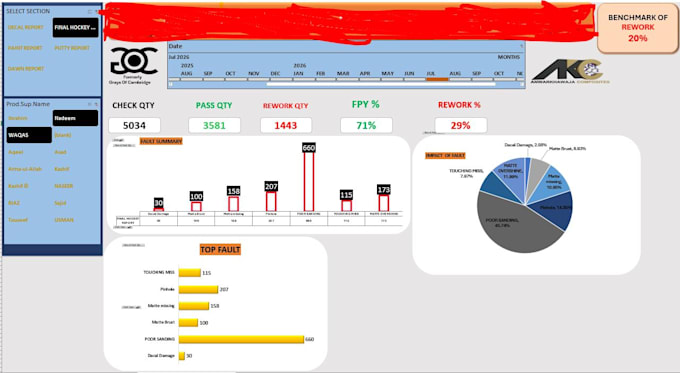Filter by (blank) supervisor entry
Screen dimensions: 680x373
(63, 135)
